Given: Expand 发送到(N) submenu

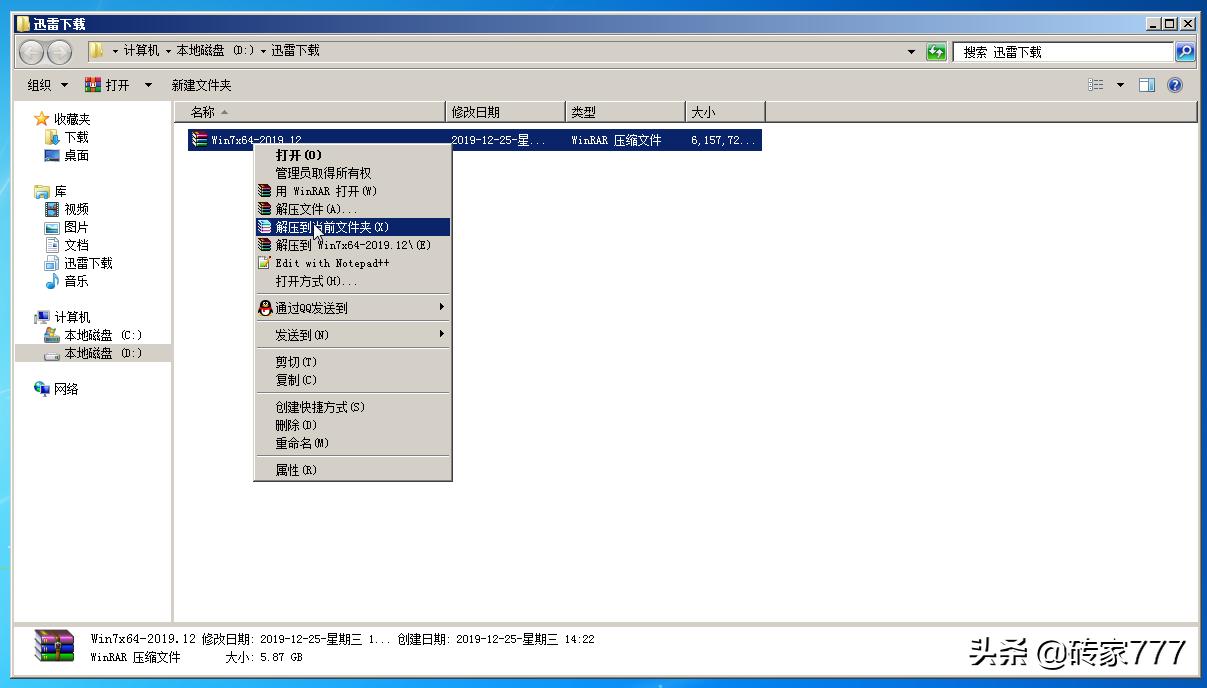Looking at the screenshot, I should tap(352, 335).
